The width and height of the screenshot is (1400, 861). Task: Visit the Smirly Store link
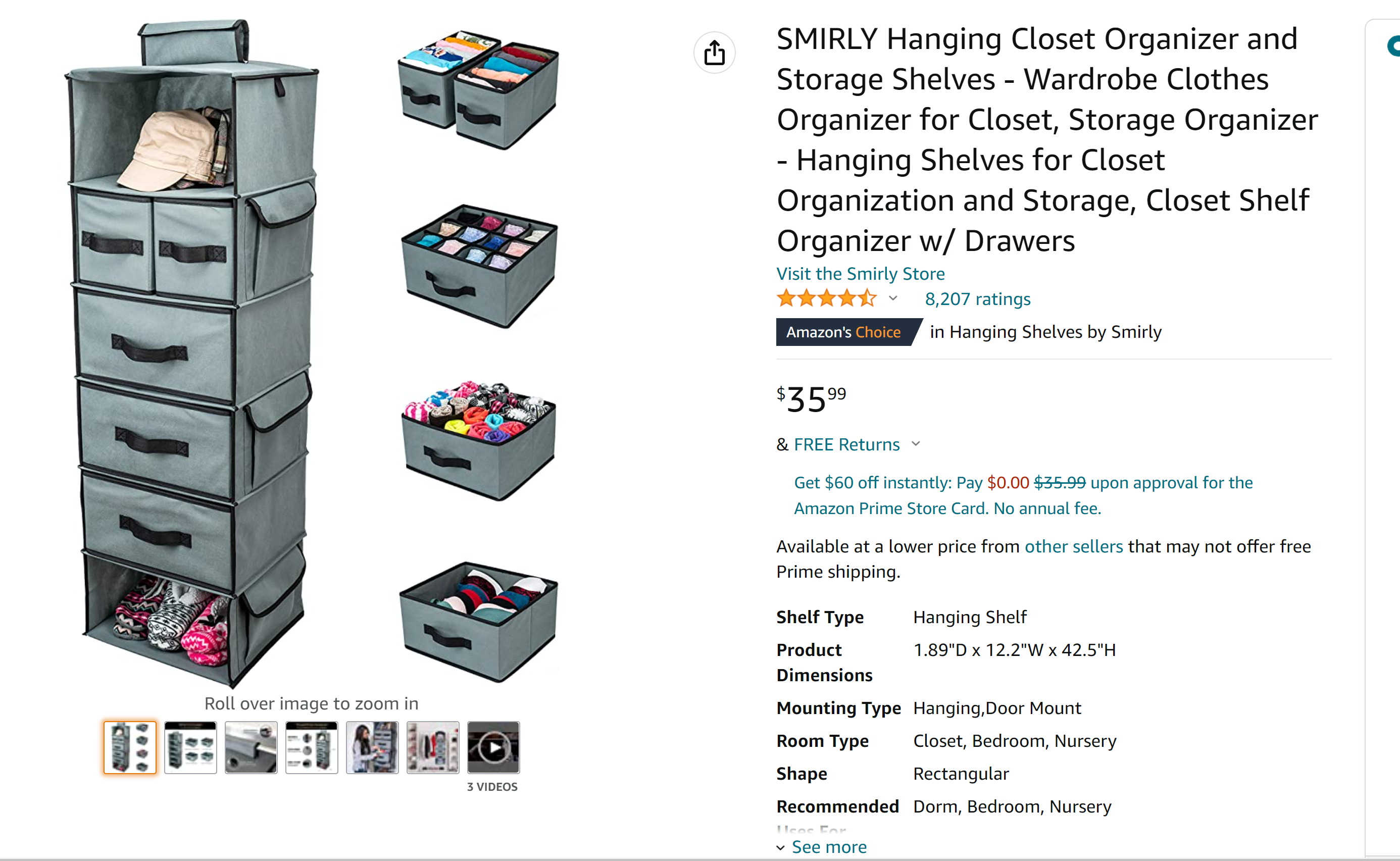pos(860,274)
